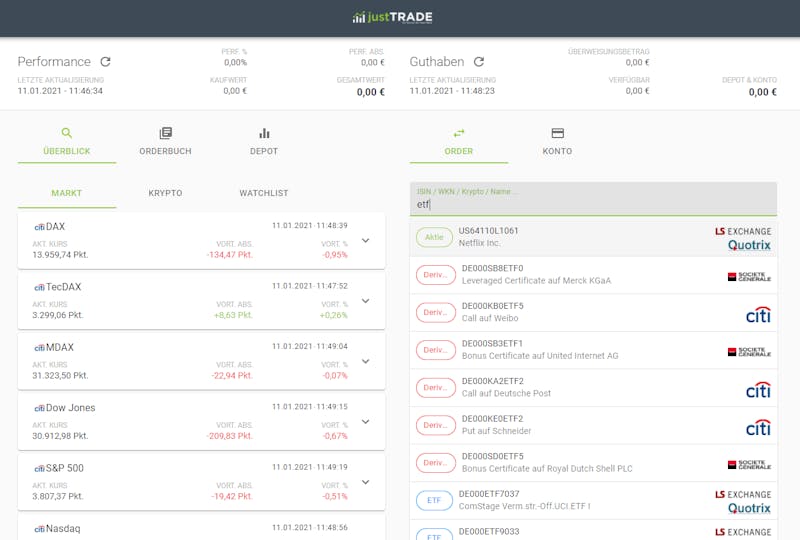Click the S&P 500 value 3.807,37 Pkt.
Image resolution: width=800 pixels, height=540 pixels.
pyautogui.click(x=58, y=496)
